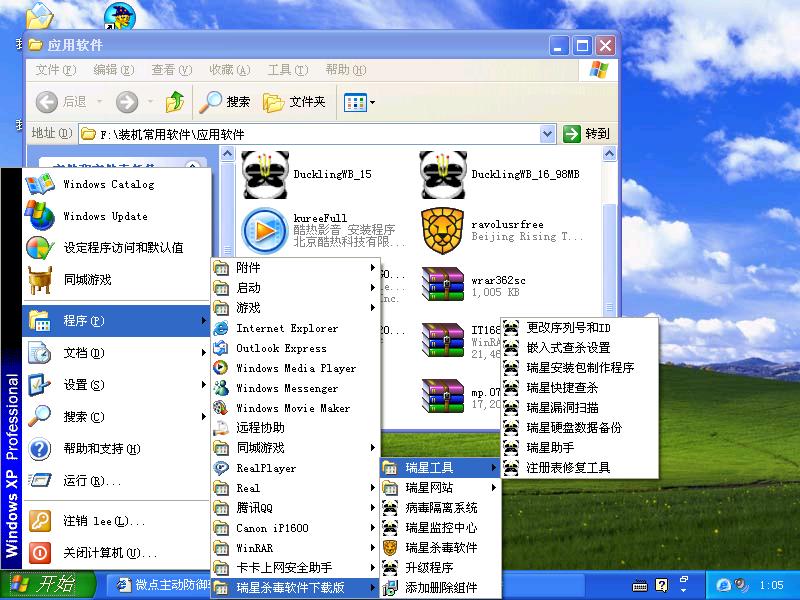This screenshot has height=600, width=800.
Task: Click 微点主动防御 taskbar button
Action: pyautogui.click(x=161, y=585)
